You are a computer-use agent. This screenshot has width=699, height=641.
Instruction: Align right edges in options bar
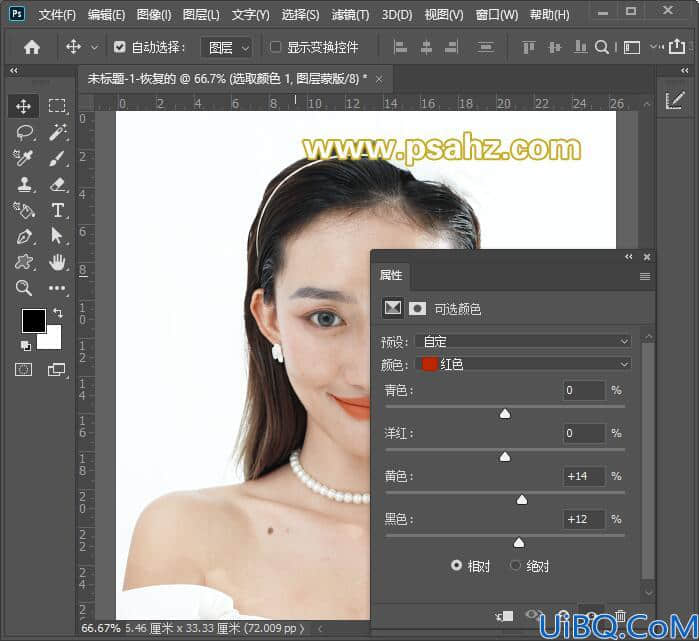(452, 47)
